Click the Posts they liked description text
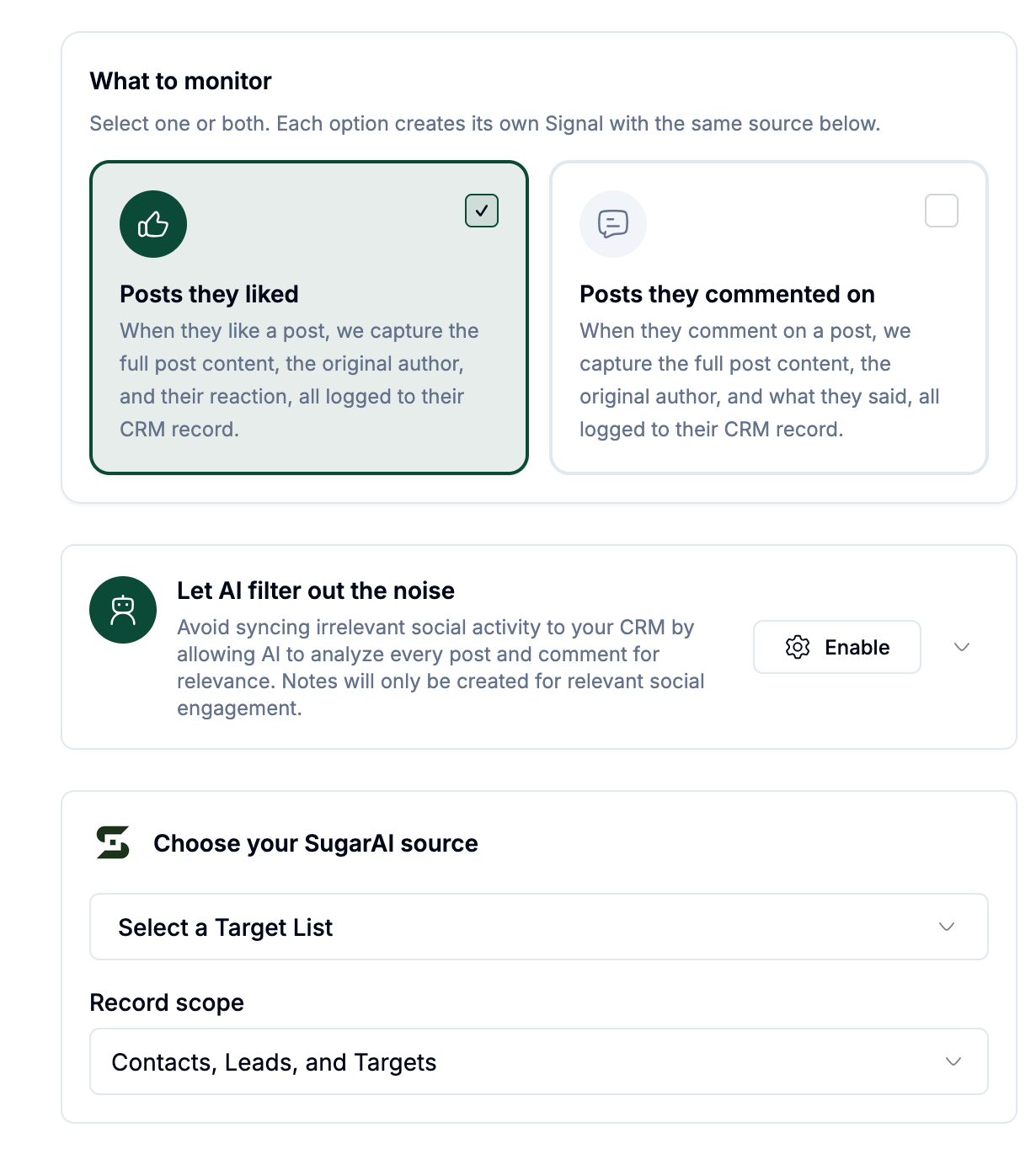Viewport: 1036px width, 1149px height. tap(300, 380)
